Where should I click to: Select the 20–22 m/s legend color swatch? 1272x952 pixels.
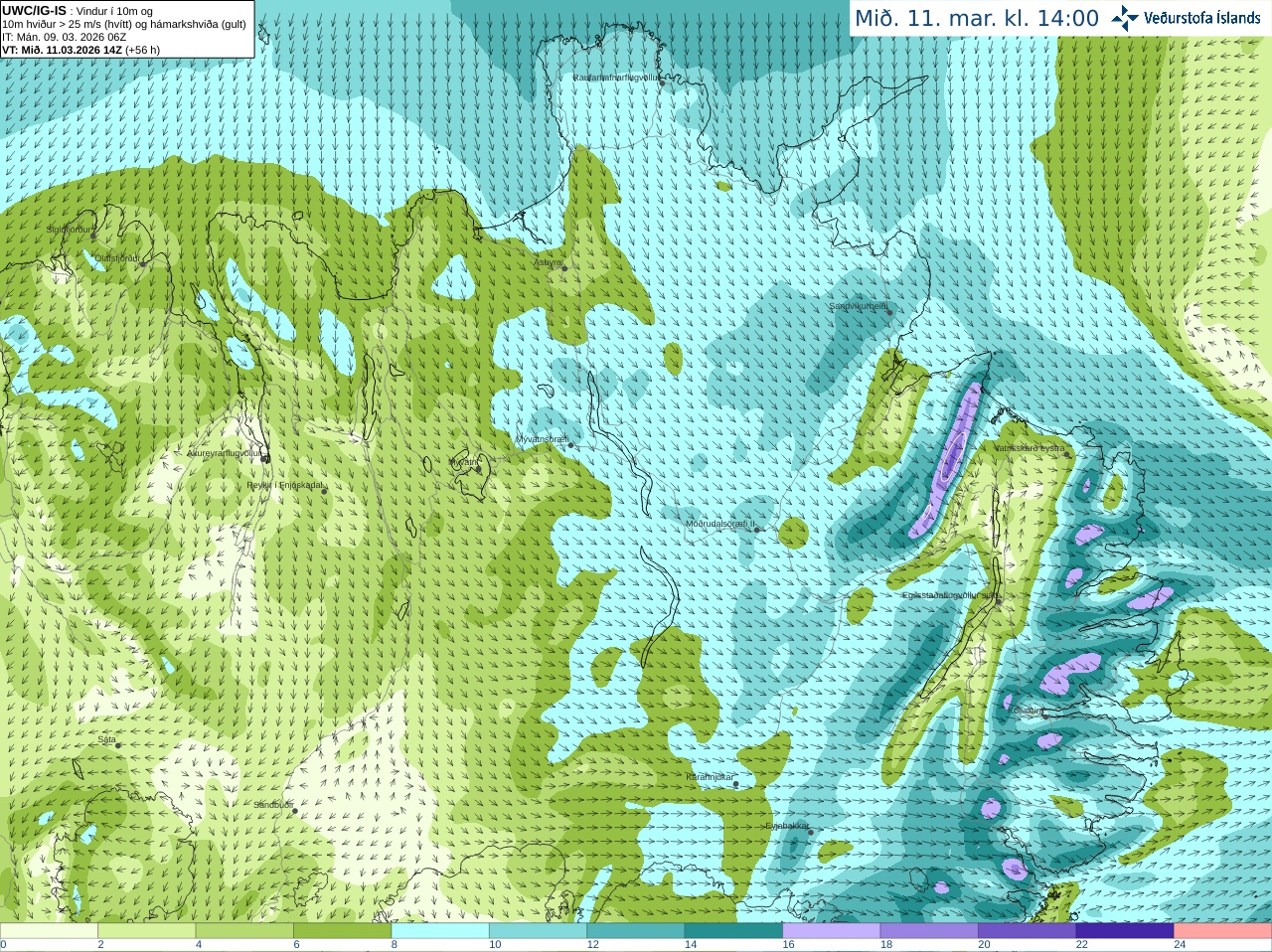1027,931
